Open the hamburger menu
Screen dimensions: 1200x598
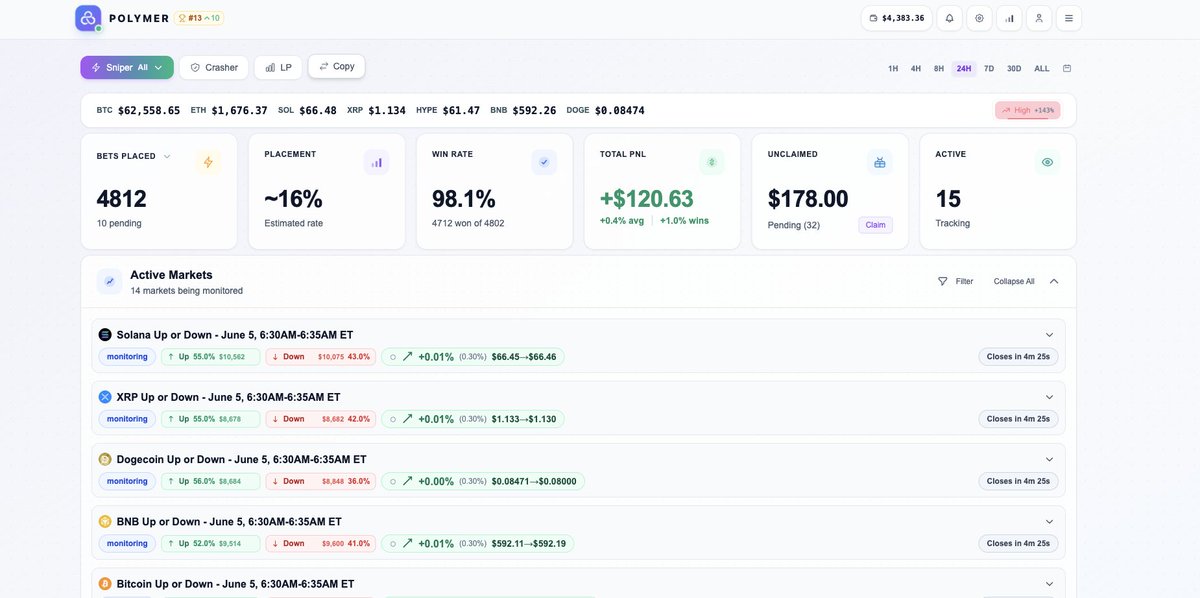(1069, 18)
